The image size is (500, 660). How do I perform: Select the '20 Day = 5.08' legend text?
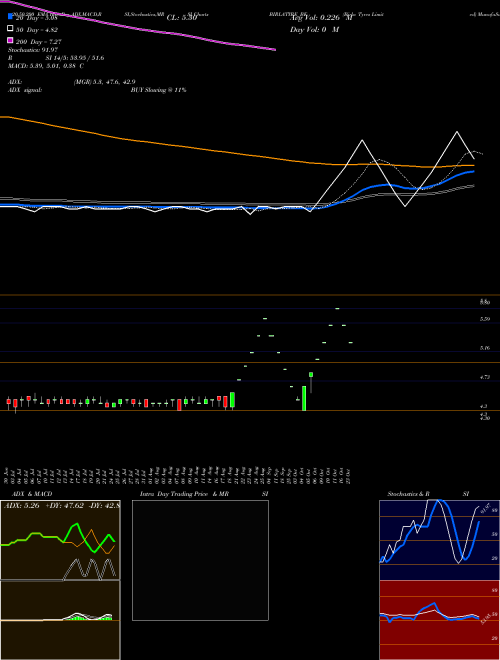[36, 18]
